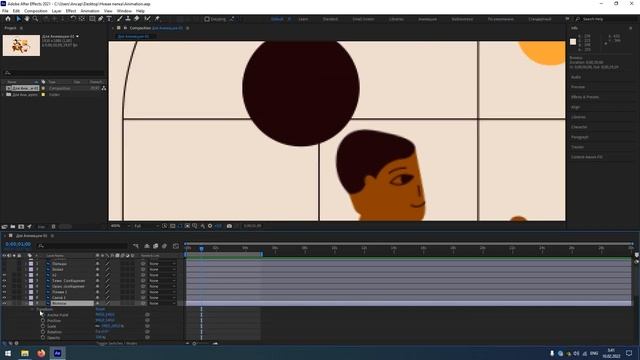Open the project item dropdown arrow beside thumbnail
The image size is (640, 360).
point(78,36)
